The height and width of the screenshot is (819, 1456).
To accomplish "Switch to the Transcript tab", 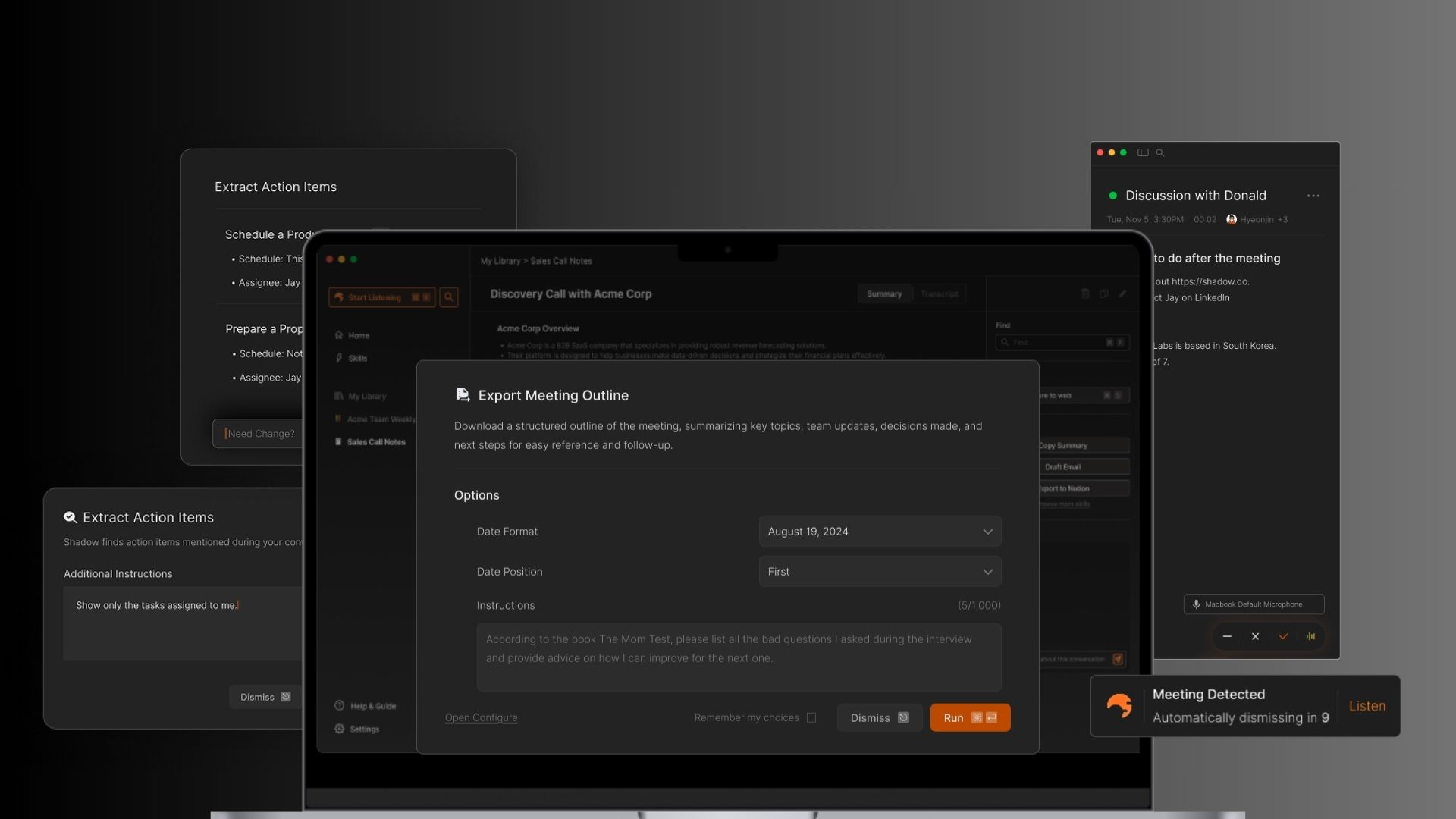I will [x=939, y=293].
